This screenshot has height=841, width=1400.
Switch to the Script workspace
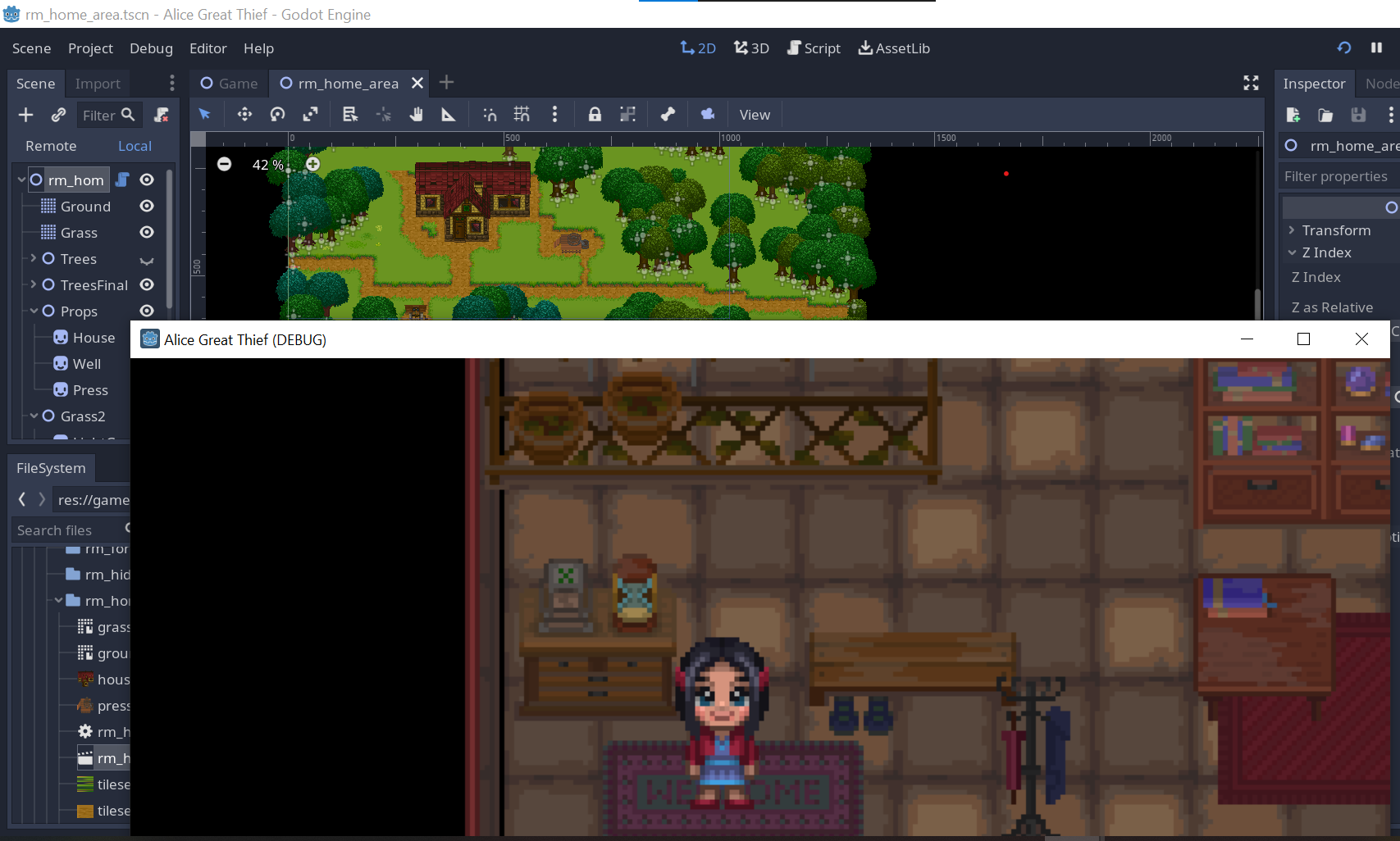click(x=814, y=48)
